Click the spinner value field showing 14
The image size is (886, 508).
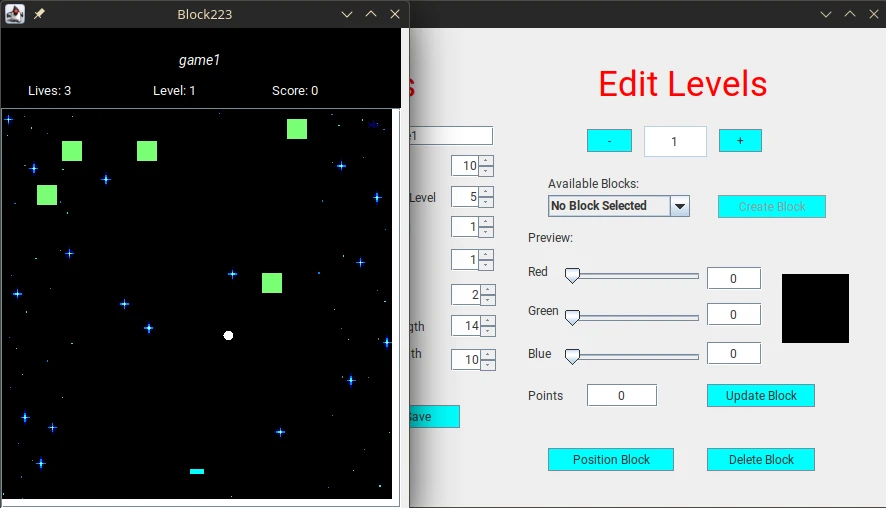click(466, 325)
